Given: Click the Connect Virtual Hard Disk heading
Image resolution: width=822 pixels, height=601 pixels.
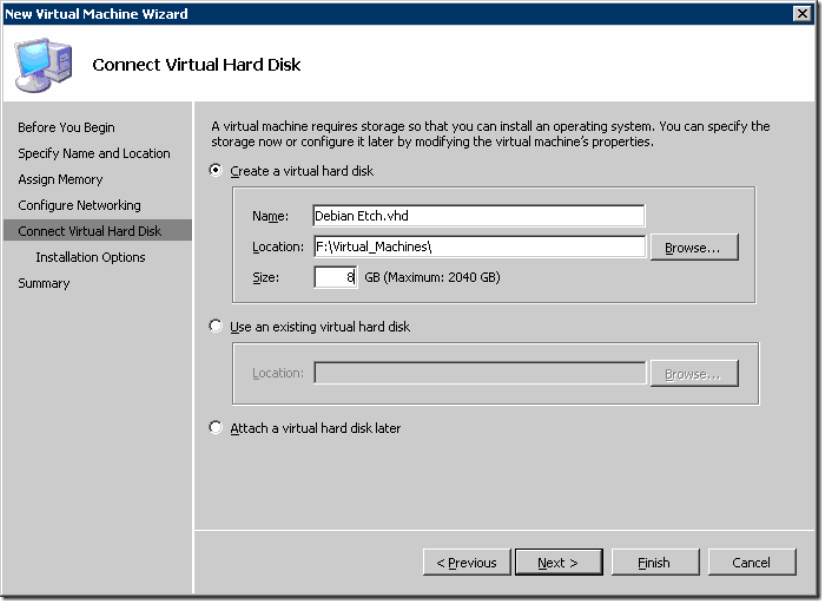Looking at the screenshot, I should coord(196,65).
